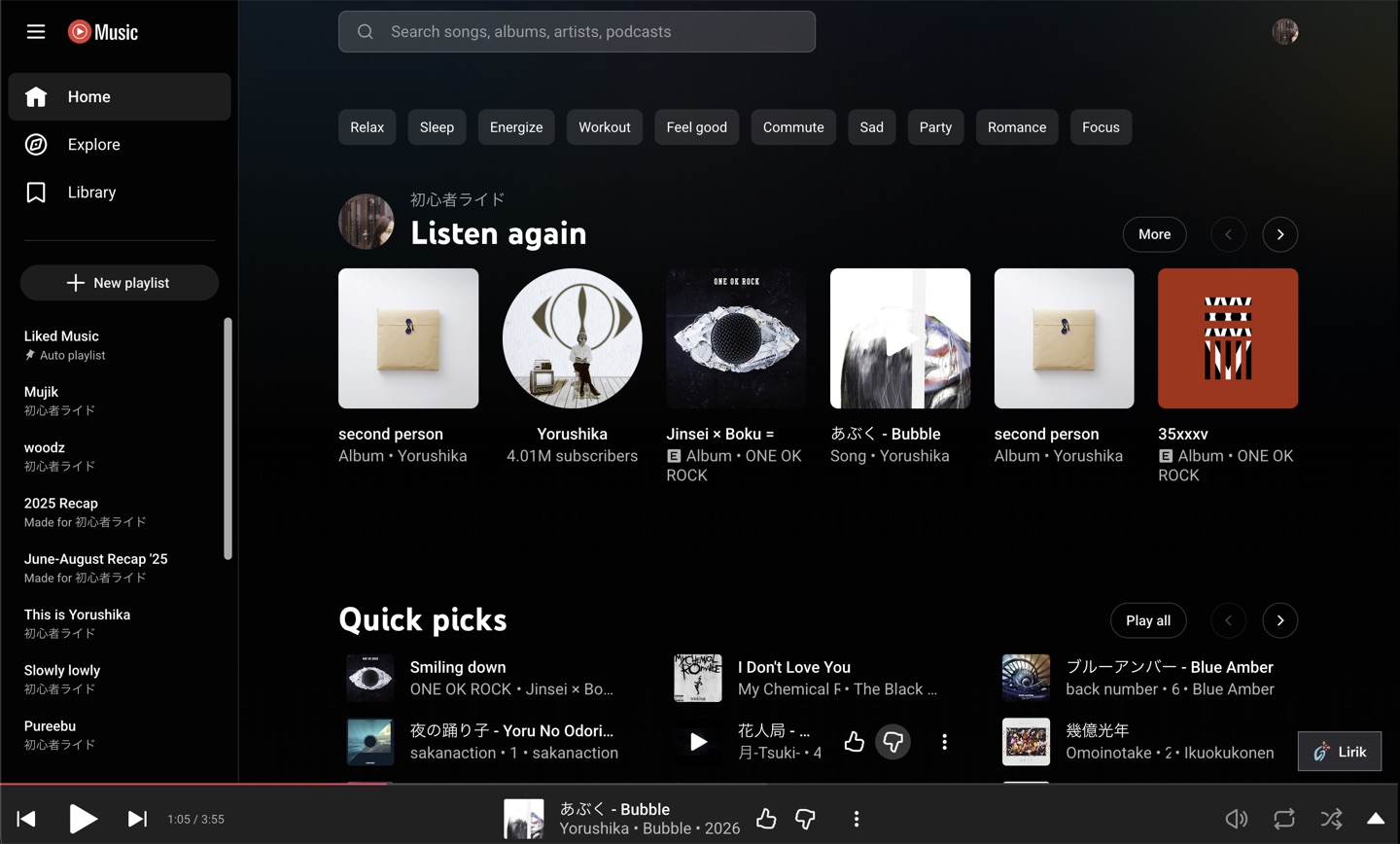This screenshot has width=1400, height=844.
Task: Open Explore in sidebar
Action: [x=120, y=144]
